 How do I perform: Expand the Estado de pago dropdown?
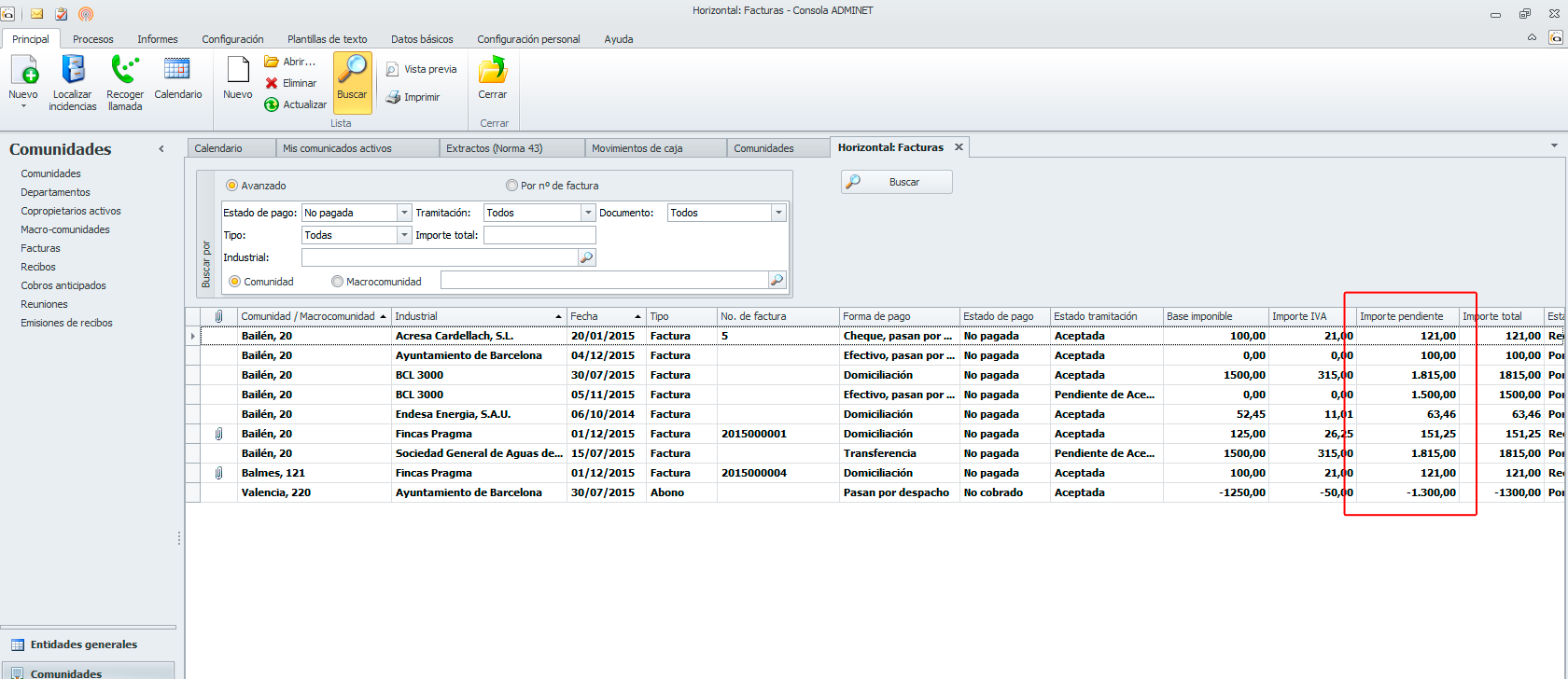[404, 213]
